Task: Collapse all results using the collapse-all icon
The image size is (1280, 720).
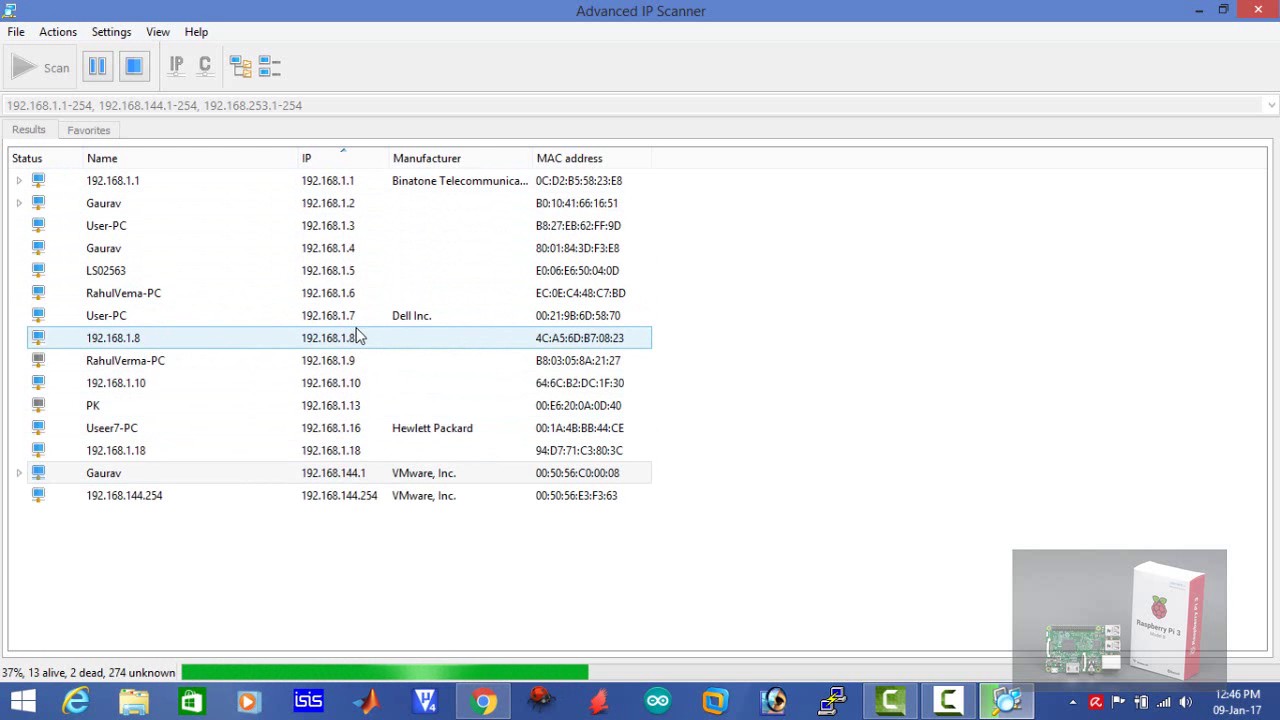Action: [x=269, y=67]
